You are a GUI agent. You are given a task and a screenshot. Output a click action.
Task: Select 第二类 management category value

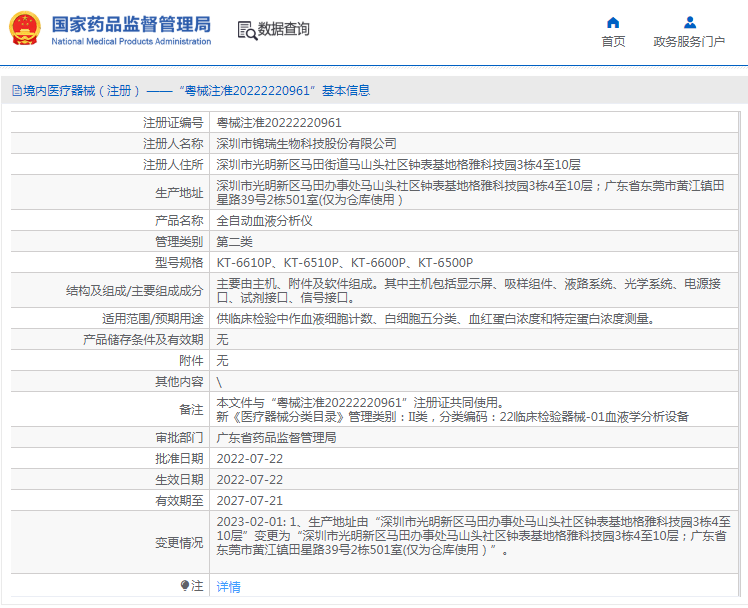point(234,242)
